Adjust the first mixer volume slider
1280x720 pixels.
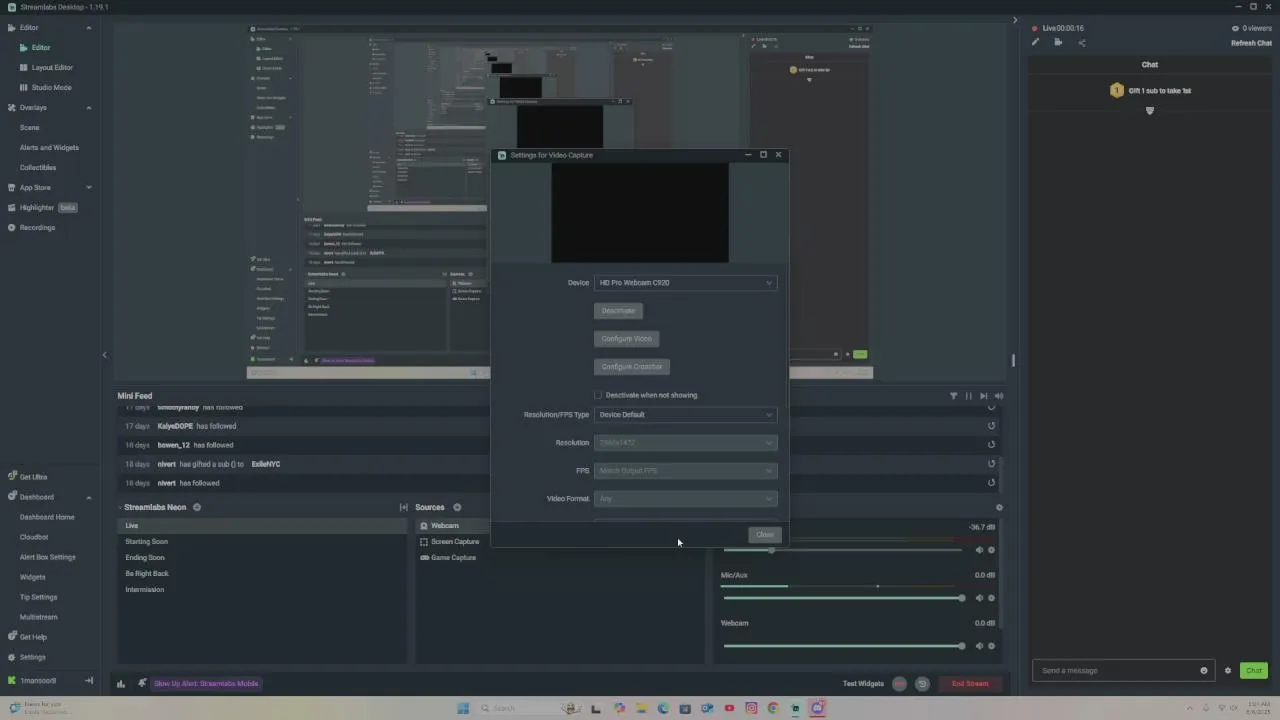tap(844, 550)
